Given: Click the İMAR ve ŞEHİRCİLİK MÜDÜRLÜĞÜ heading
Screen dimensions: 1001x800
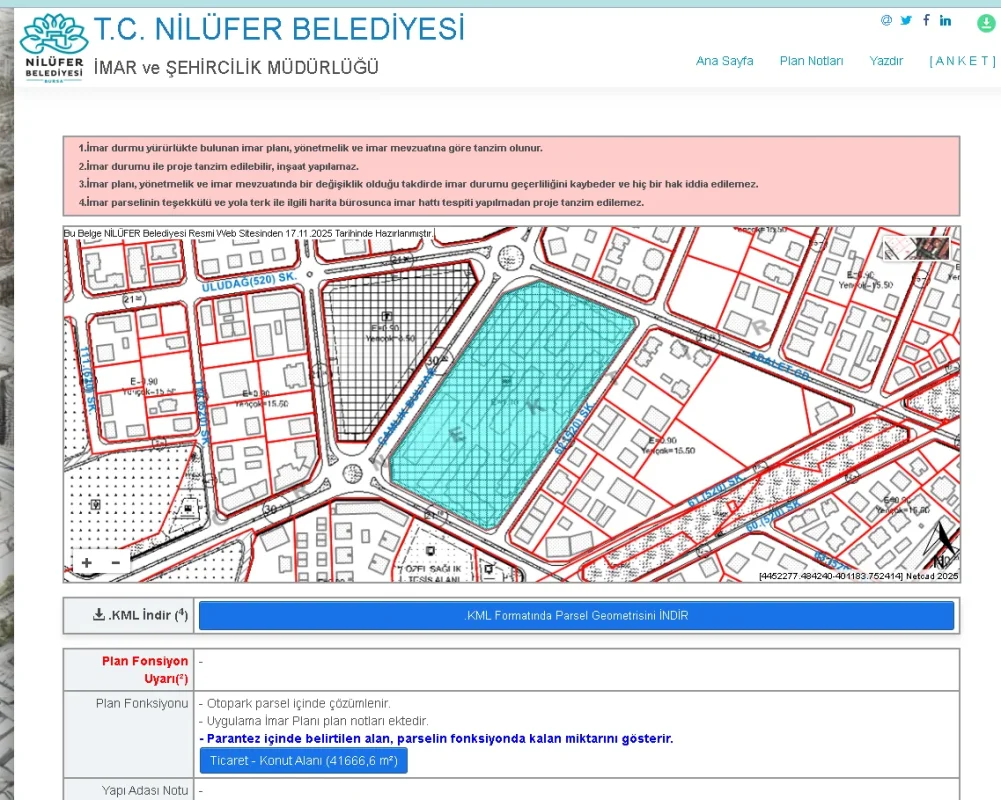Looking at the screenshot, I should pyautogui.click(x=236, y=68).
